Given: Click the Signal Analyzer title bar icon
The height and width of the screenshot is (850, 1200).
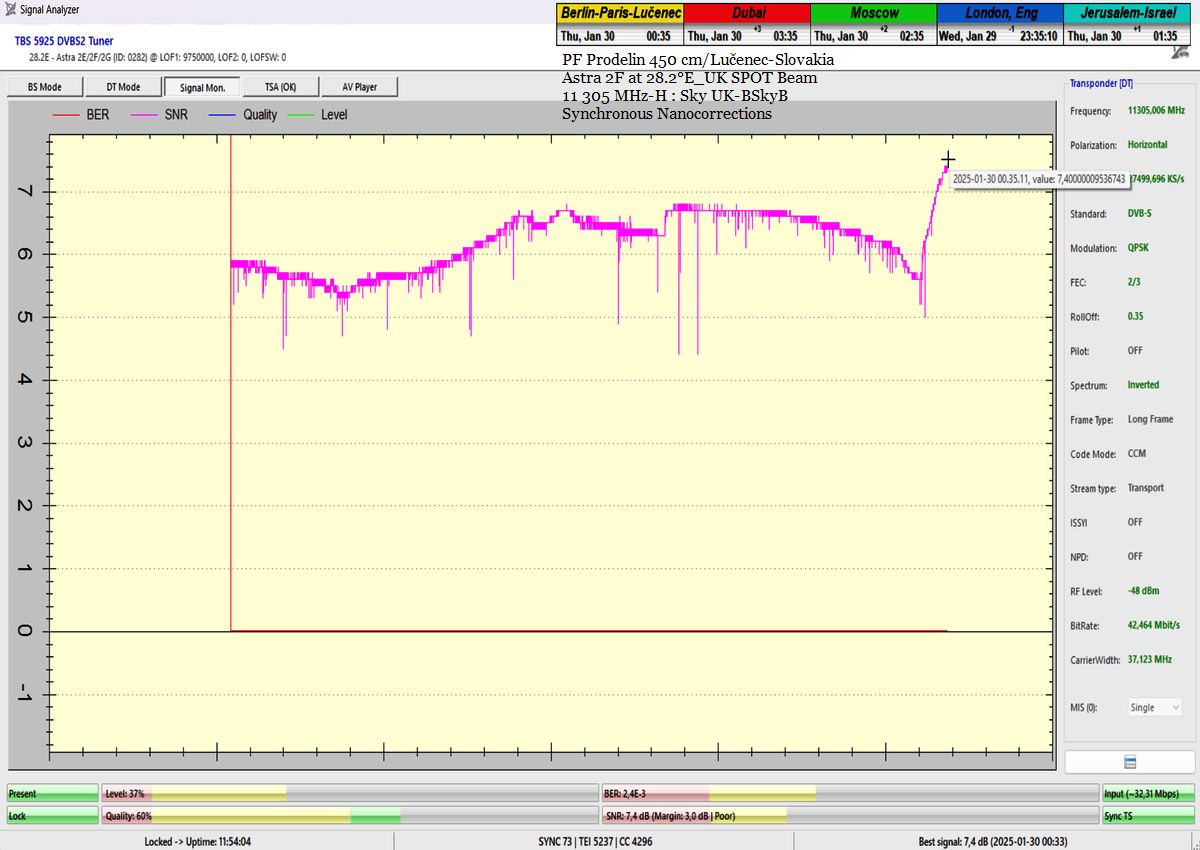Looking at the screenshot, I should coord(10,10).
